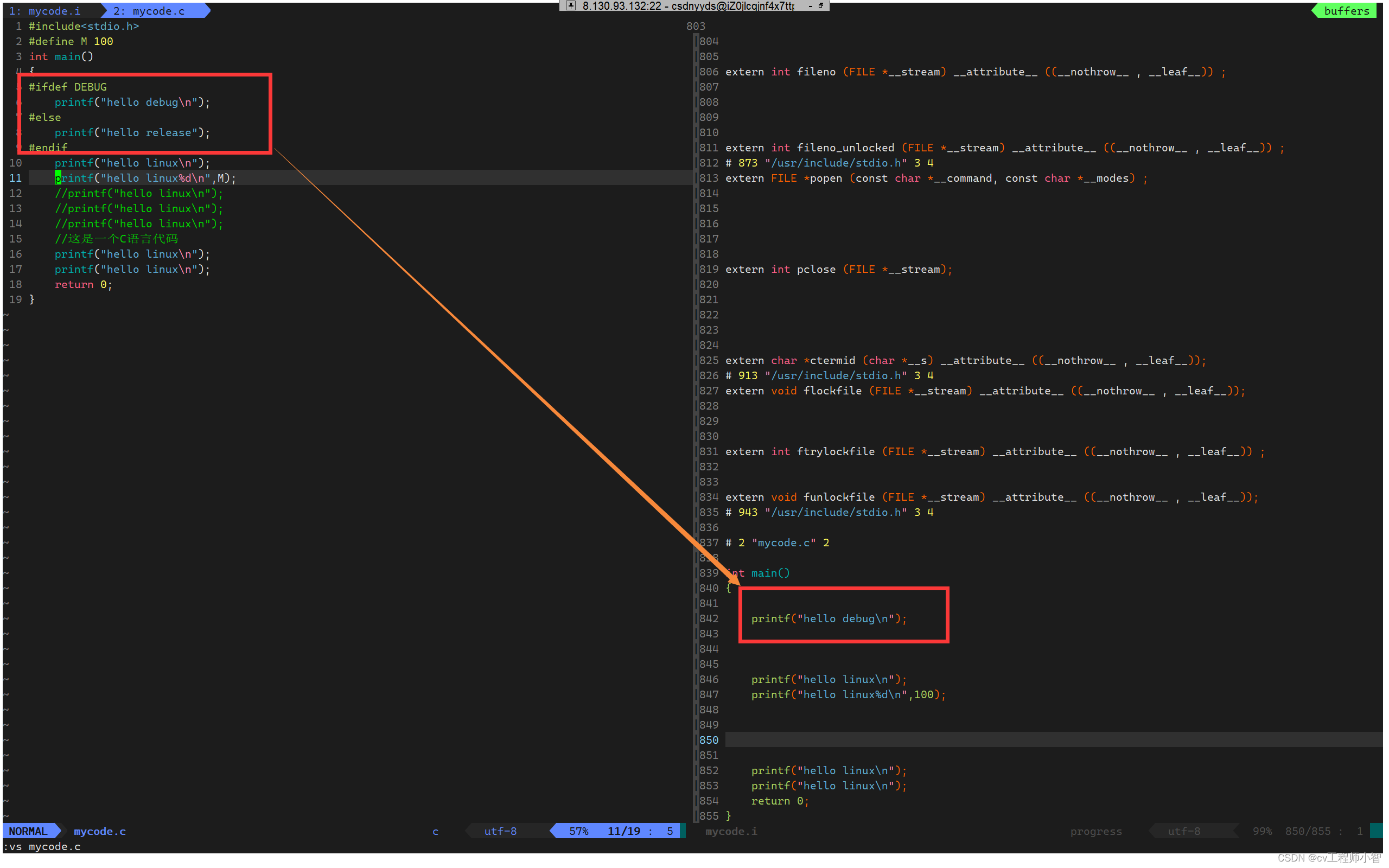This screenshot has width=1389, height=868.
Task: Click the printf "hello release" line
Action: pyautogui.click(x=132, y=132)
